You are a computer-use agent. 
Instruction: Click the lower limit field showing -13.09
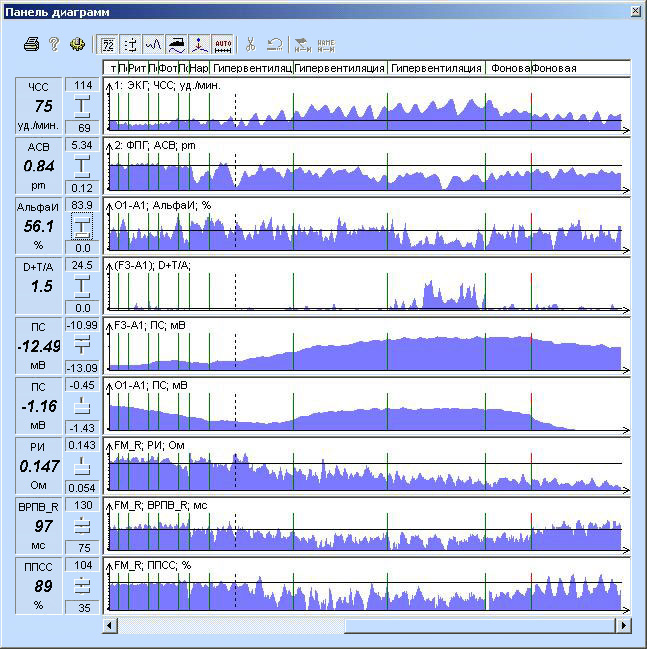click(82, 368)
